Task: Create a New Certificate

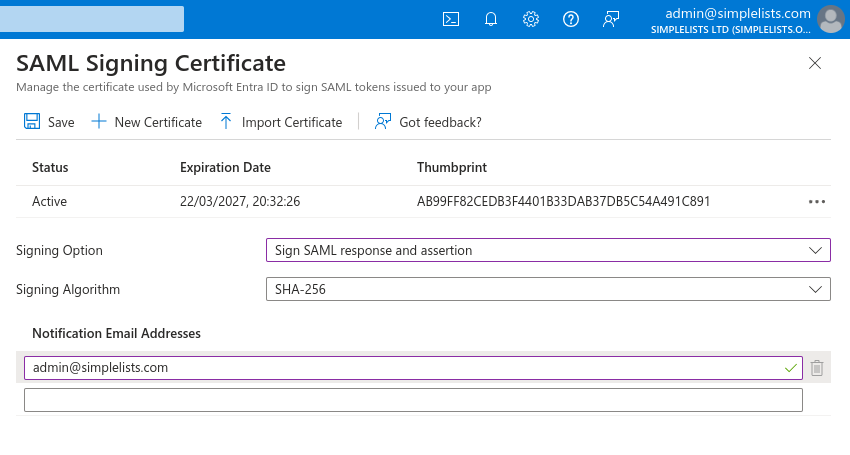Action: pos(146,122)
